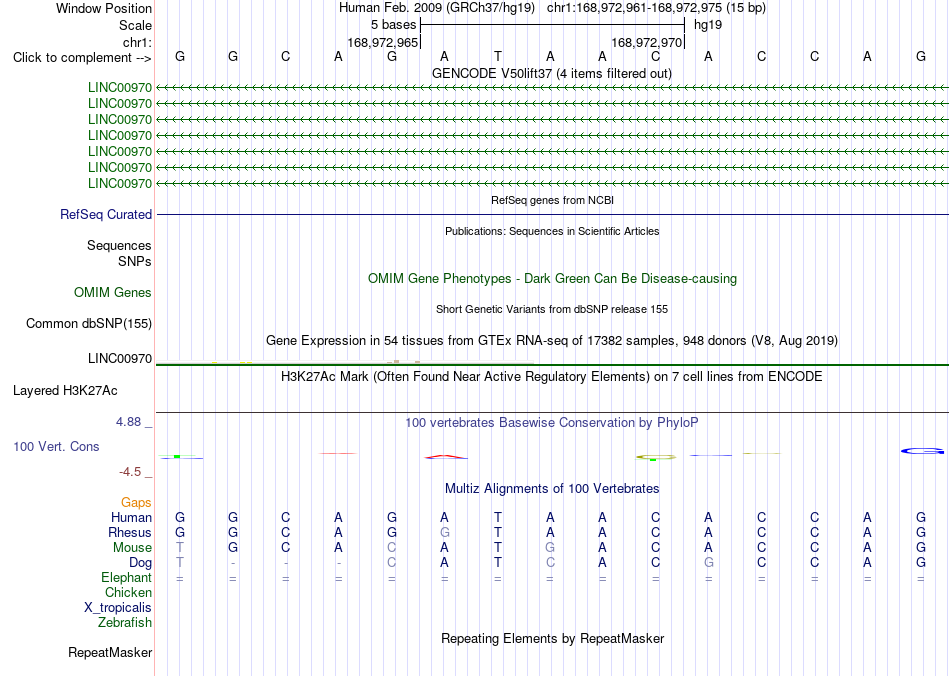Open "Publications: Sequences in Scientific Articles" track title
Image resolution: width=950 pixels, height=676 pixels.
[552, 231]
